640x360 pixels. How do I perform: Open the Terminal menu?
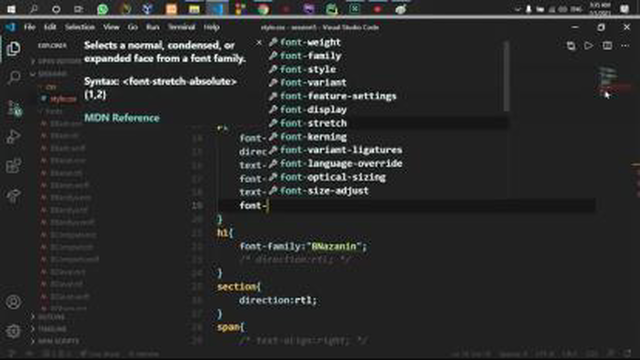click(181, 27)
